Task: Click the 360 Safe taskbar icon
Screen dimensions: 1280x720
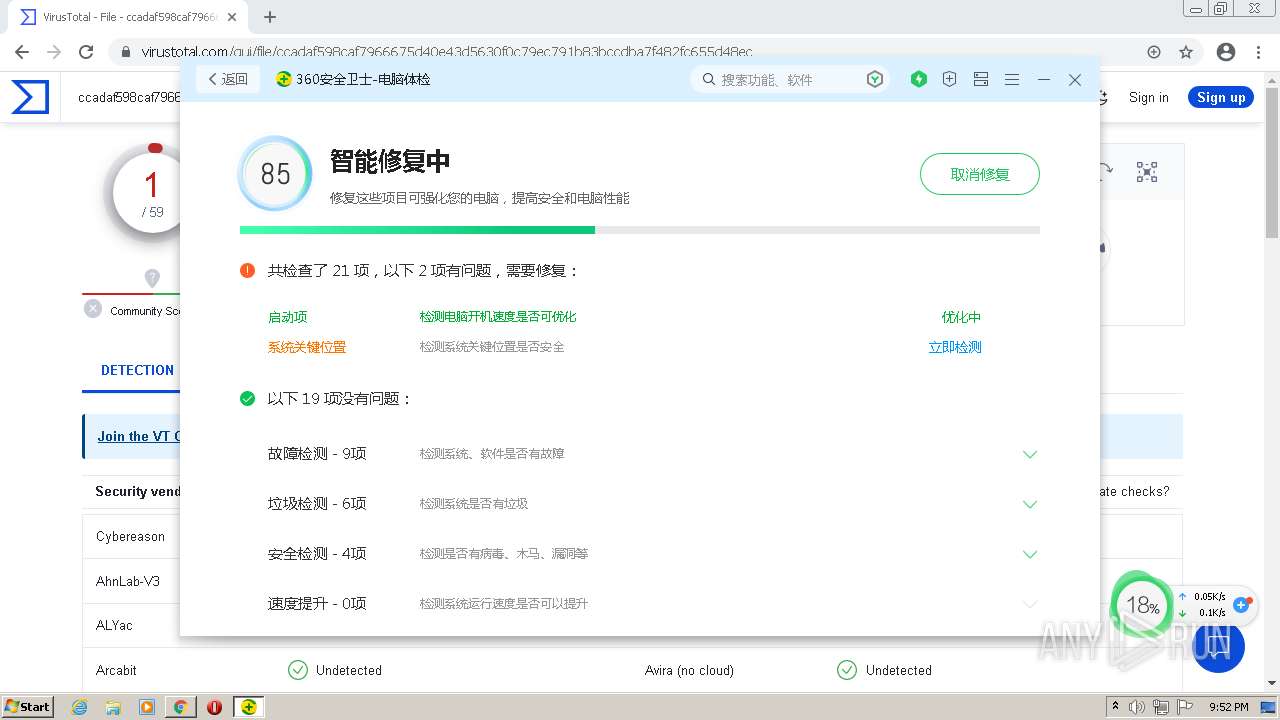Action: [x=248, y=707]
